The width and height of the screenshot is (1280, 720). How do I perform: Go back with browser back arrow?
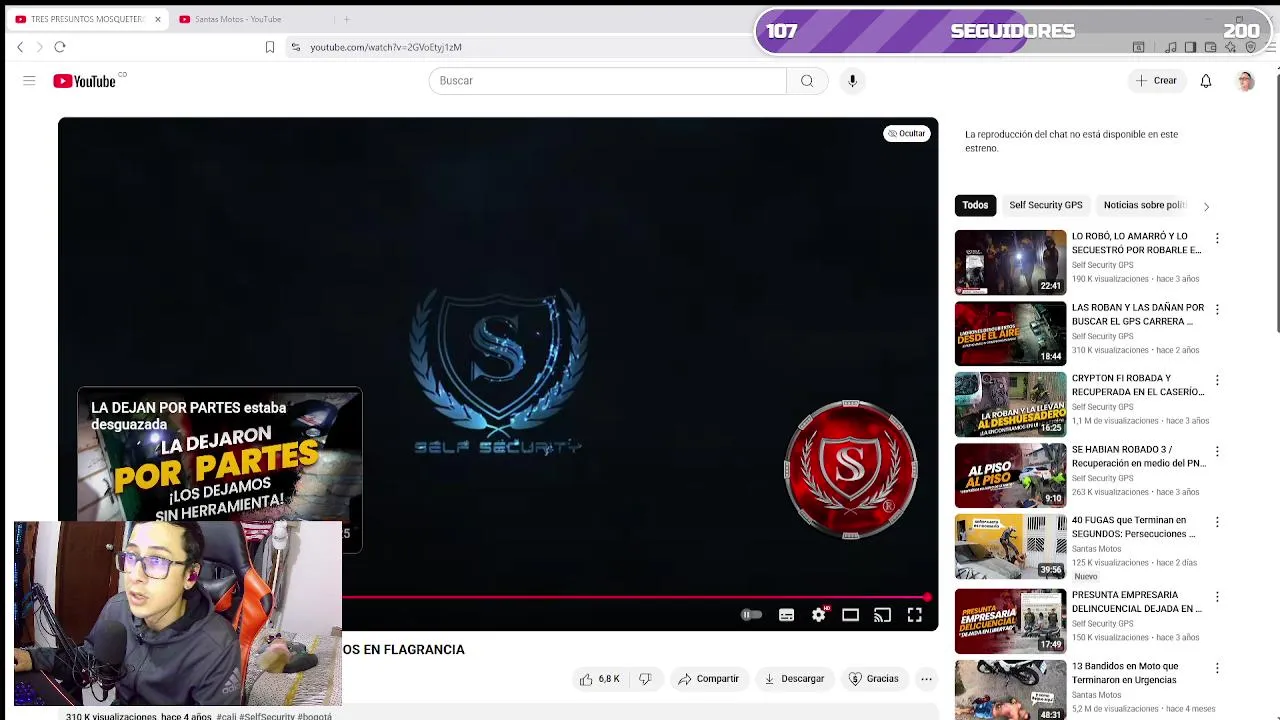(20, 47)
